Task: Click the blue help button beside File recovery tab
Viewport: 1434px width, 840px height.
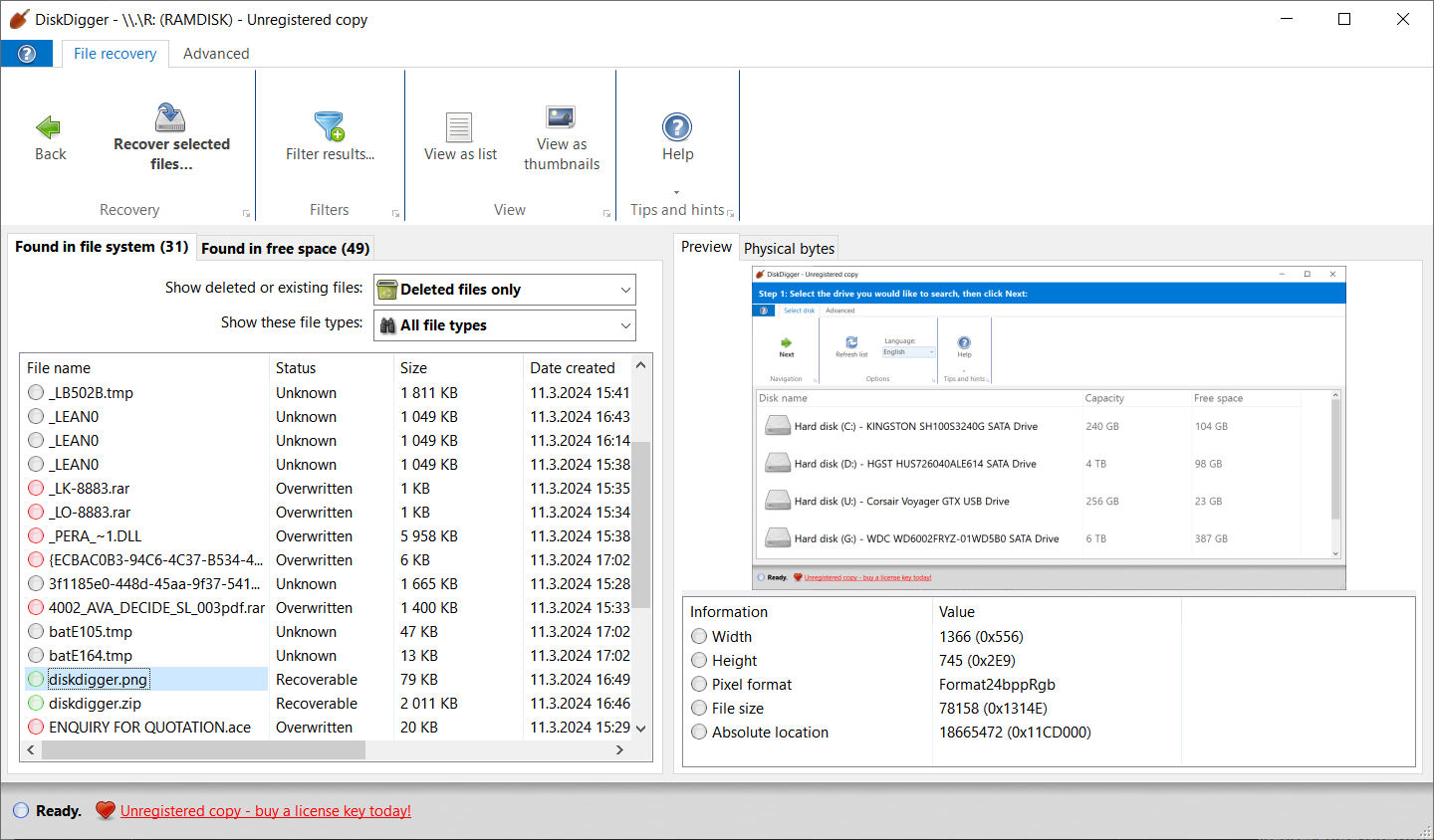Action: (27, 54)
